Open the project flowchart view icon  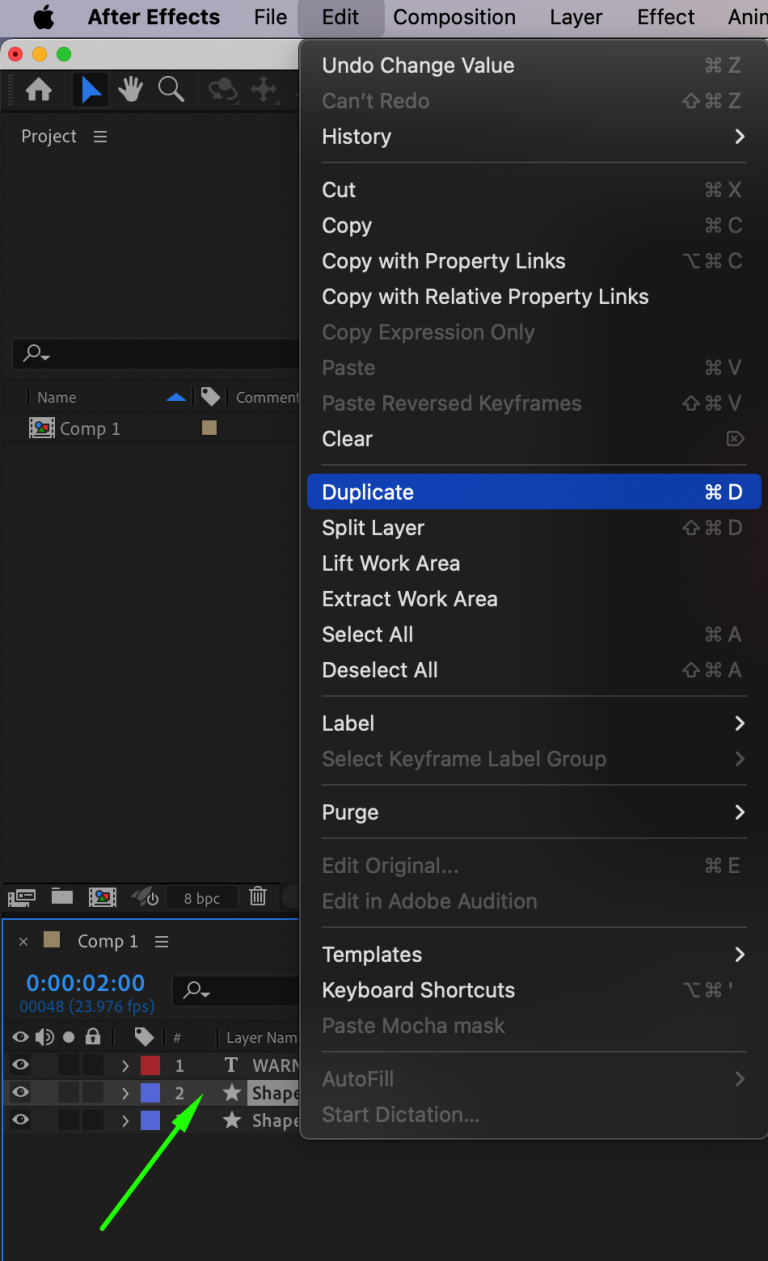coord(21,897)
